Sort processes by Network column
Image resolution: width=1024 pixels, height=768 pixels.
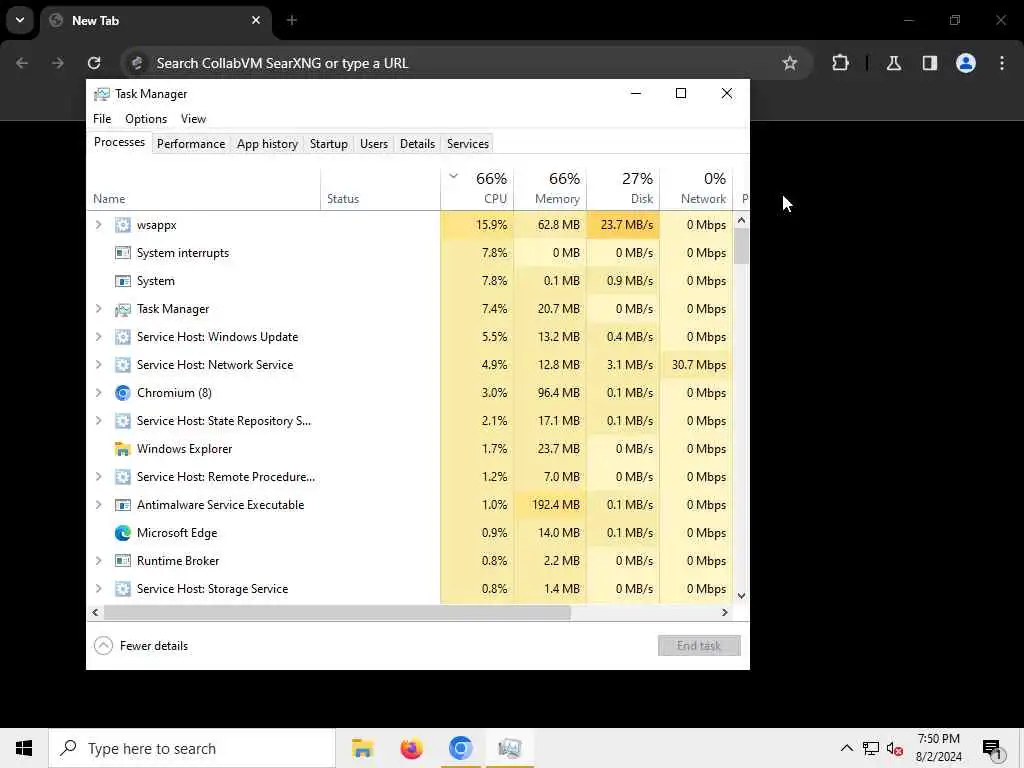tap(696, 189)
